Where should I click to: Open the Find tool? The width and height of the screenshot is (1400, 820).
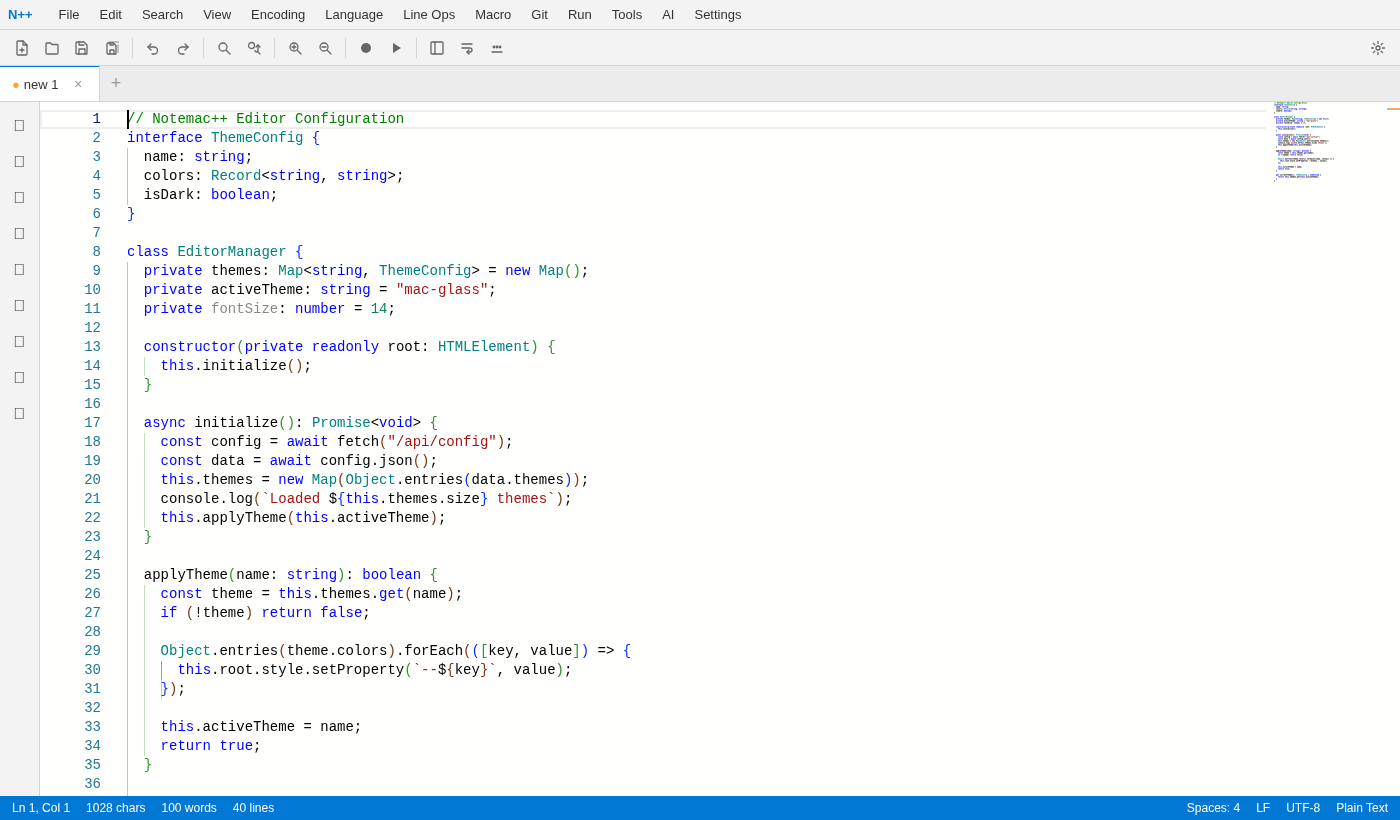[224, 47]
